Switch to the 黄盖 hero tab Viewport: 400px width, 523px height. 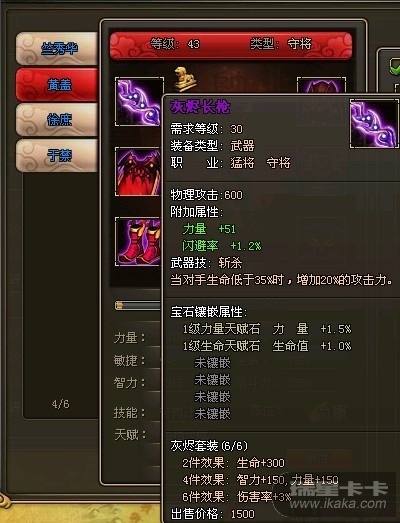click(x=57, y=85)
